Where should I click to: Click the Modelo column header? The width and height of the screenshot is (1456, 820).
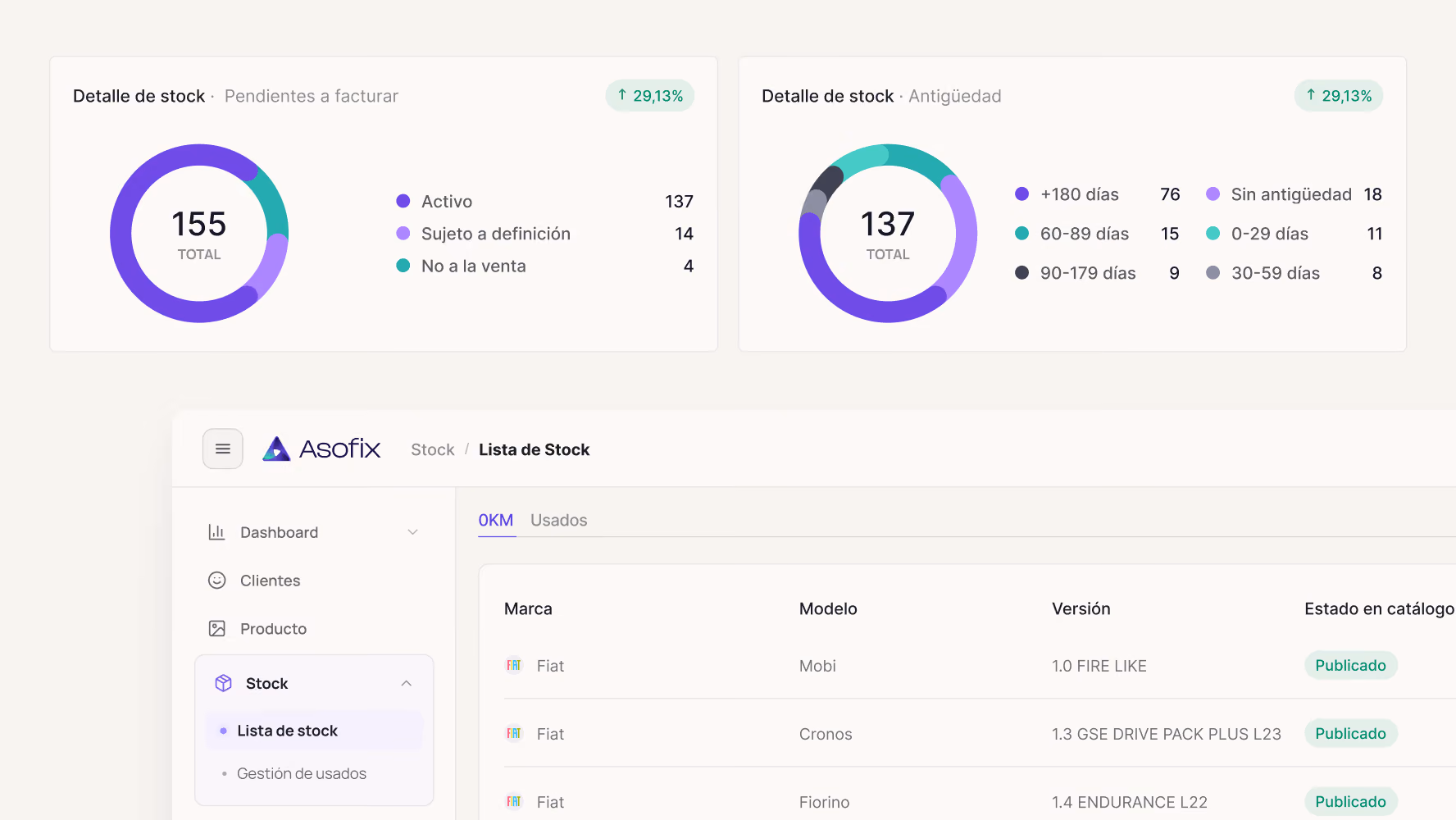click(828, 608)
